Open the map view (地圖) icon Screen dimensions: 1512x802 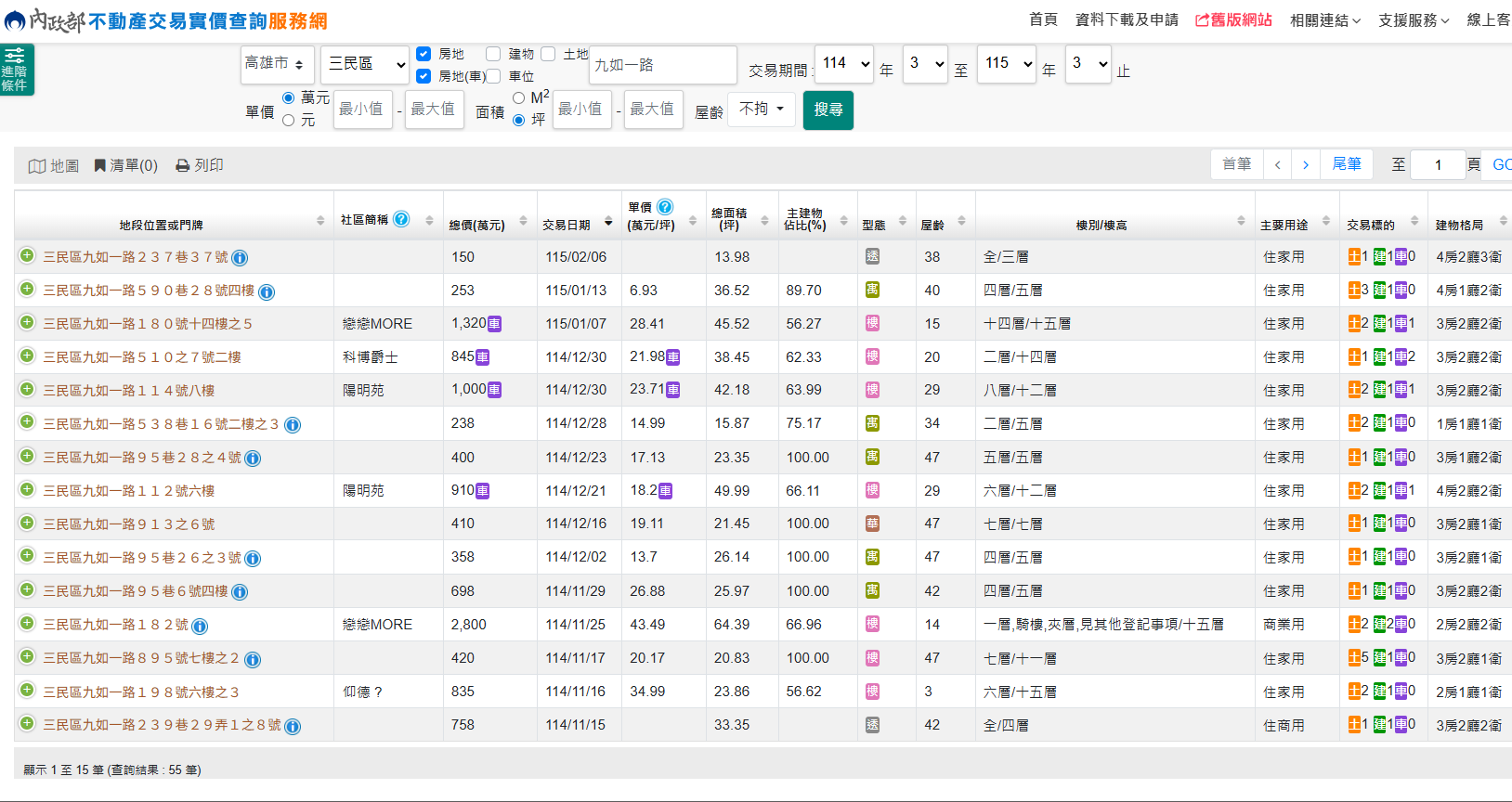pyautogui.click(x=37, y=166)
